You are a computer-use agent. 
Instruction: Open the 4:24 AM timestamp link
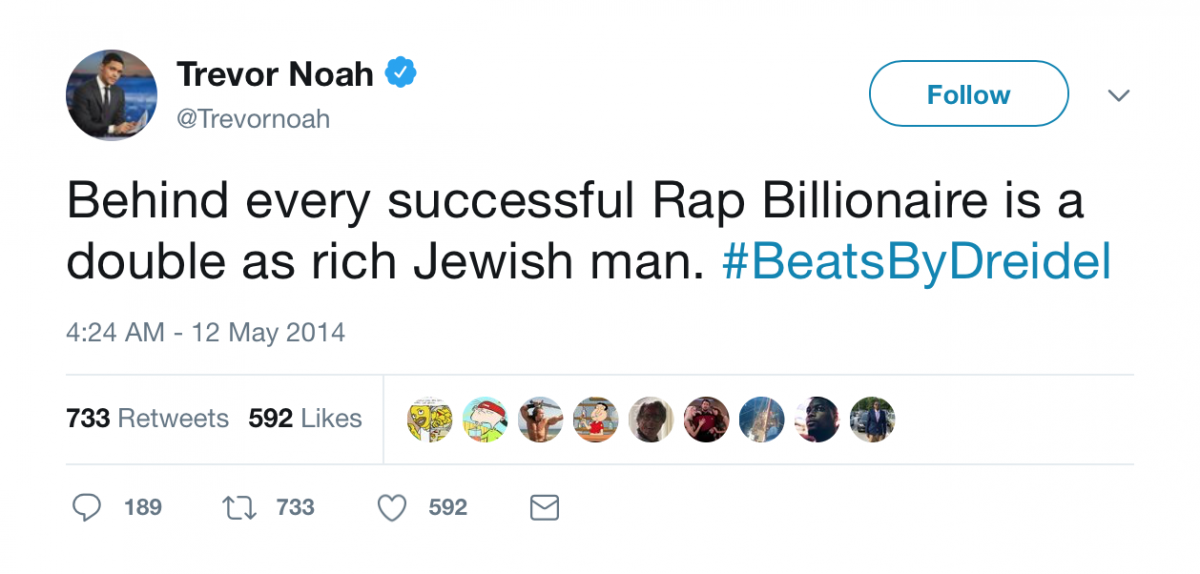tap(206, 332)
